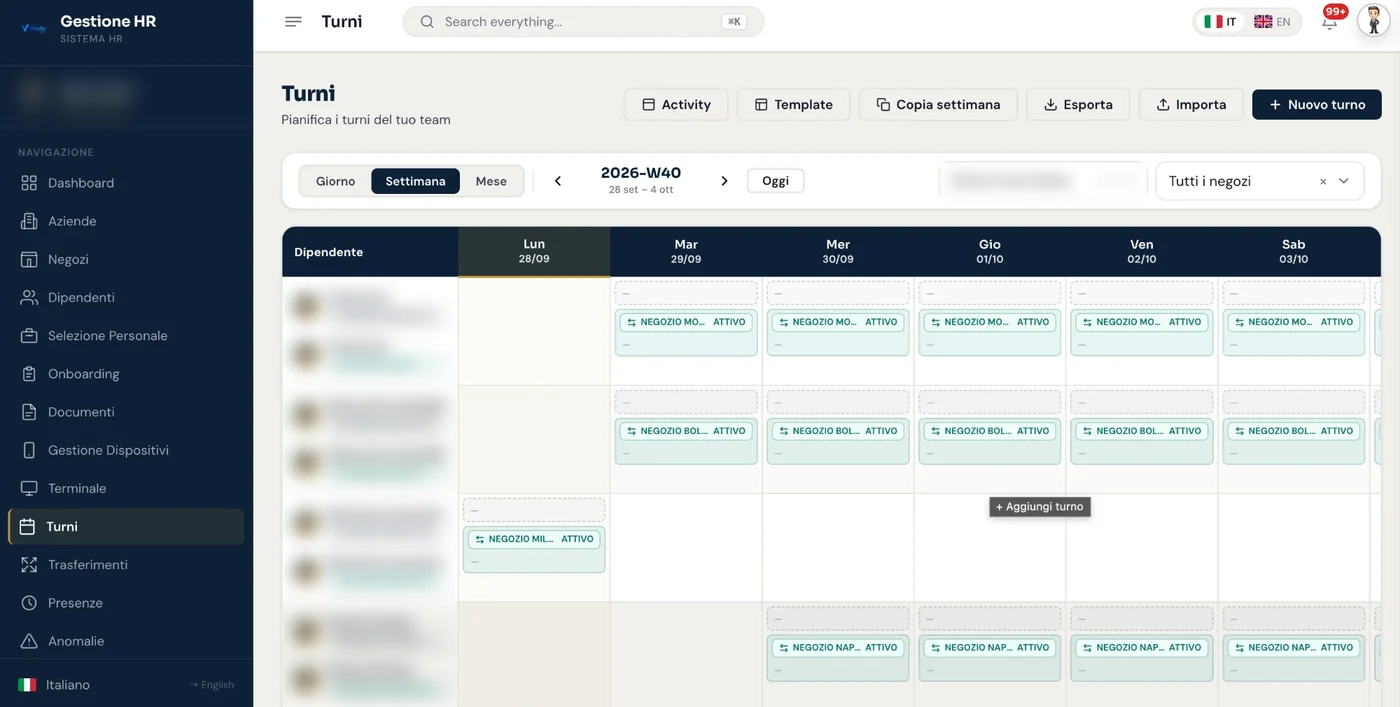
Task: Open the Turni sidebar menu item
Action: tap(126, 527)
